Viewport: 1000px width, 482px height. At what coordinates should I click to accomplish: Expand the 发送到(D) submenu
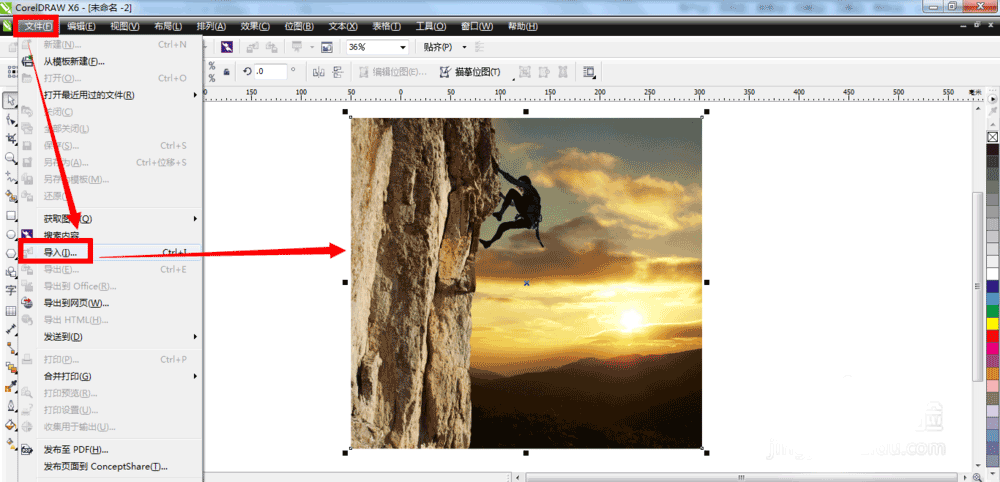195,337
